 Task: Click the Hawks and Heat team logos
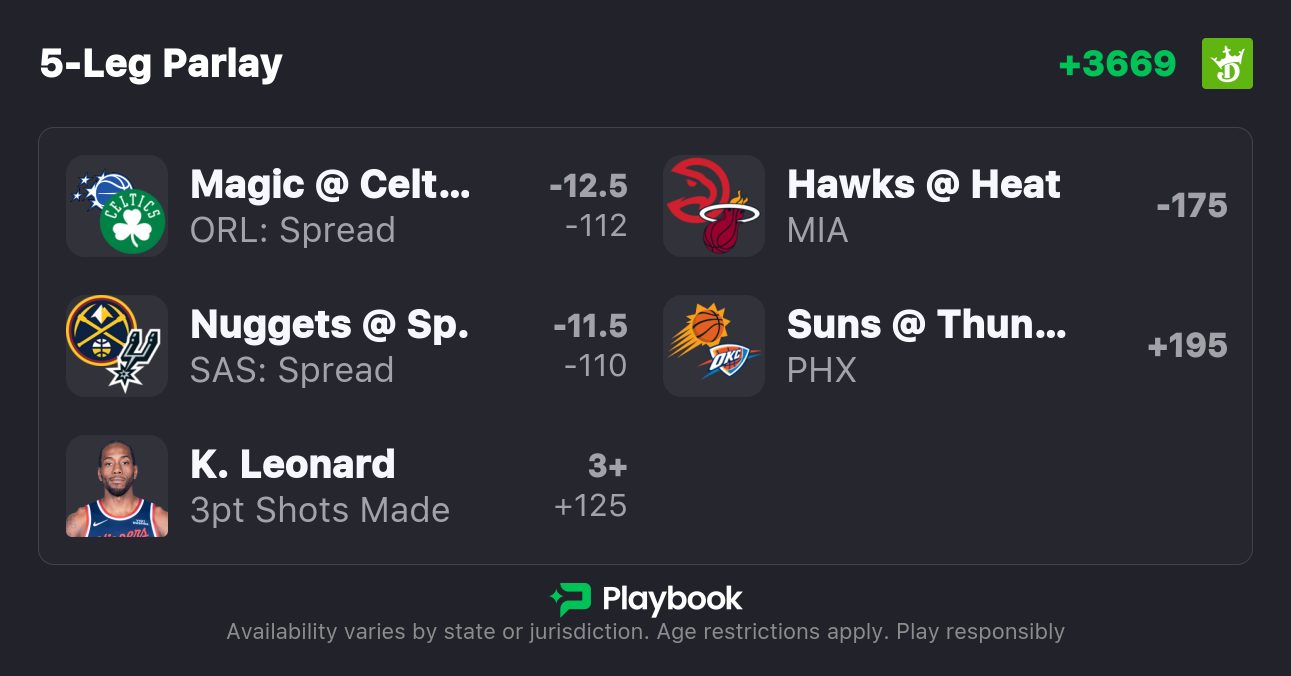(714, 206)
